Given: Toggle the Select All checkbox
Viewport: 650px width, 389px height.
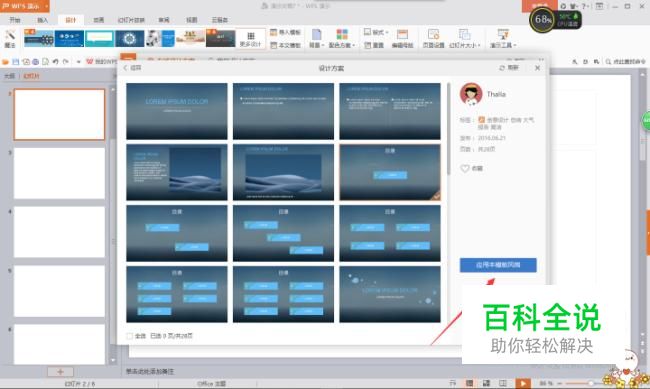Looking at the screenshot, I should 129,336.
